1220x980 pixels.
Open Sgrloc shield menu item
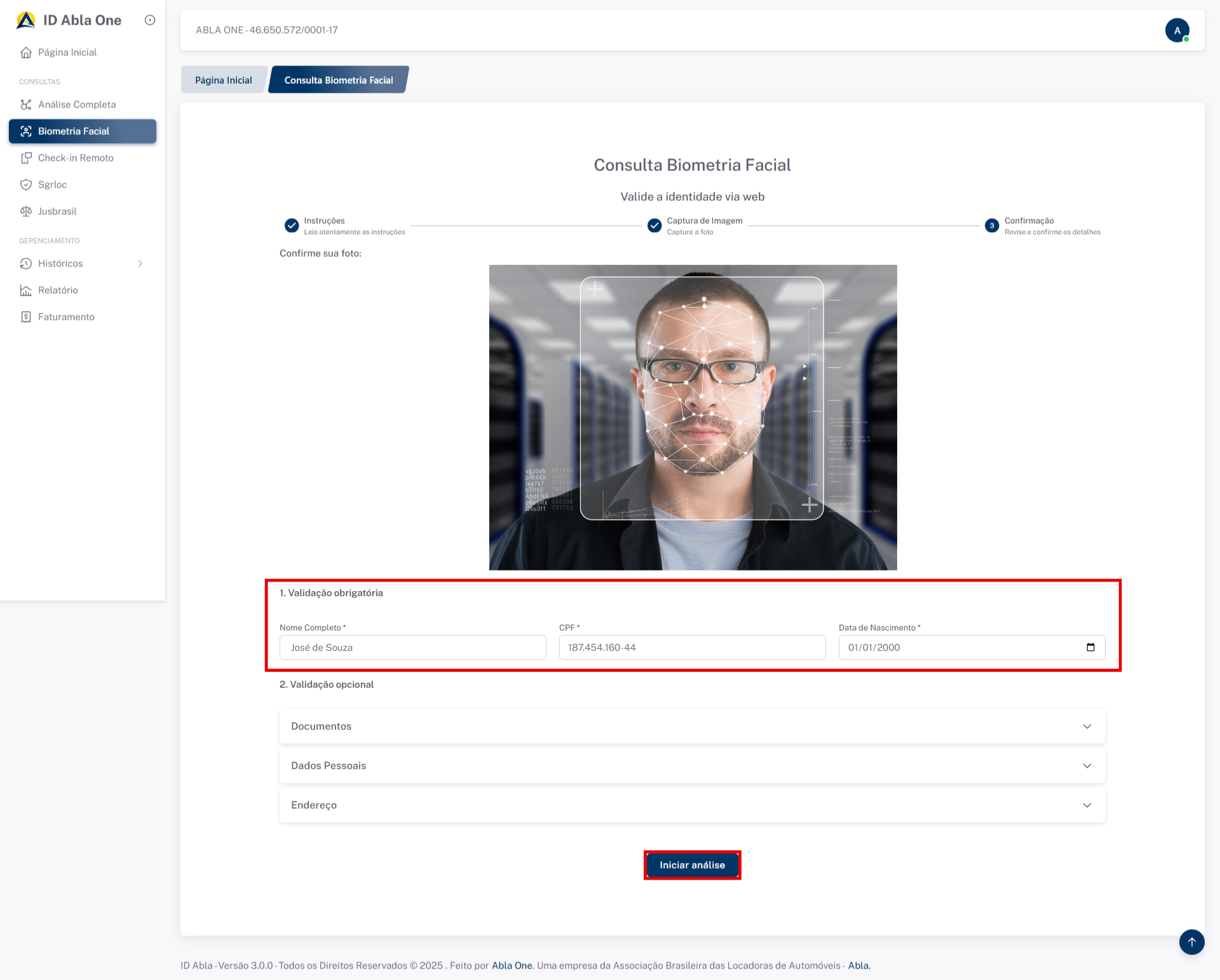(52, 184)
